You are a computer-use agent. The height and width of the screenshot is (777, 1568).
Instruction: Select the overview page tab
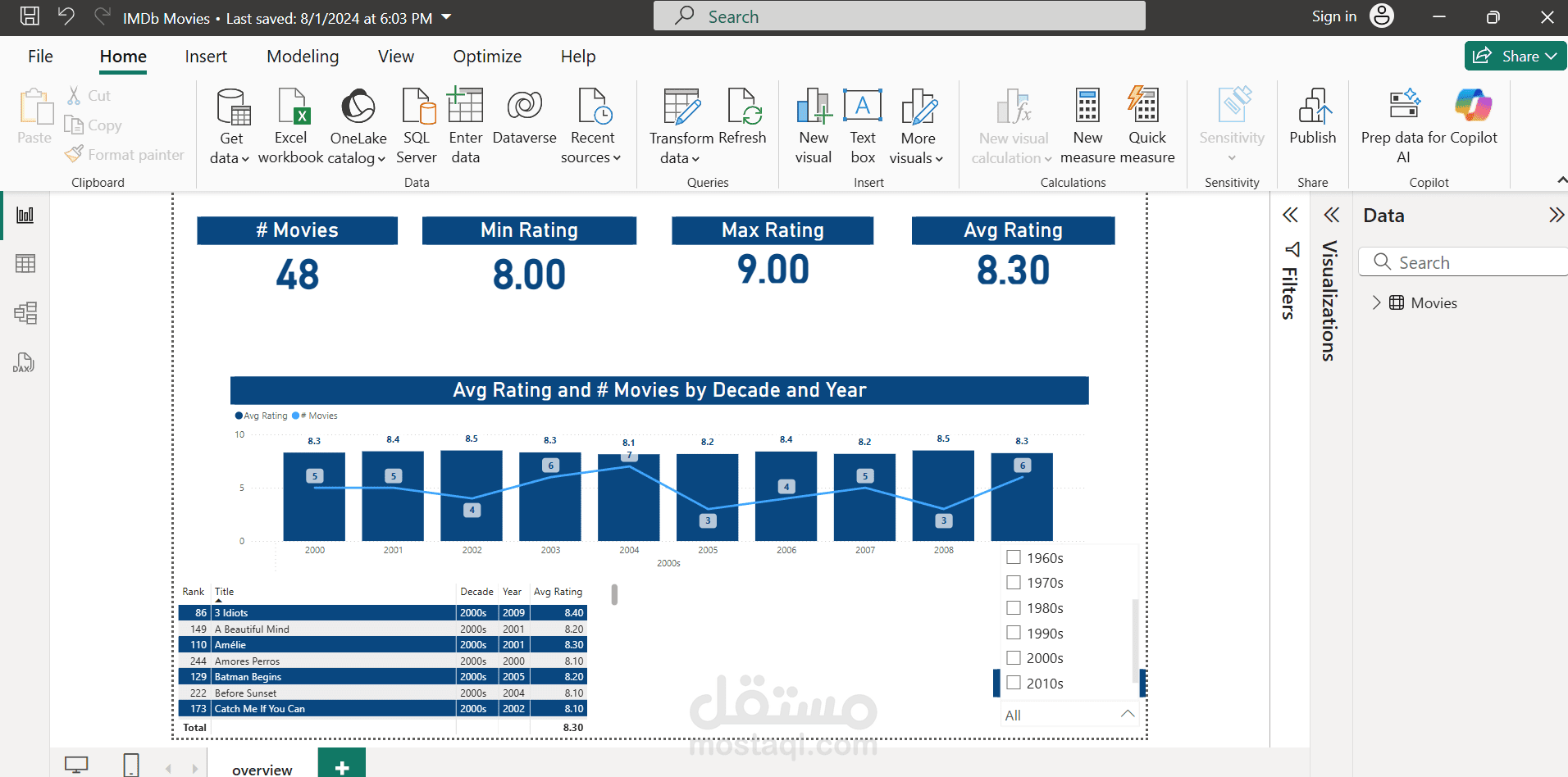point(262,766)
